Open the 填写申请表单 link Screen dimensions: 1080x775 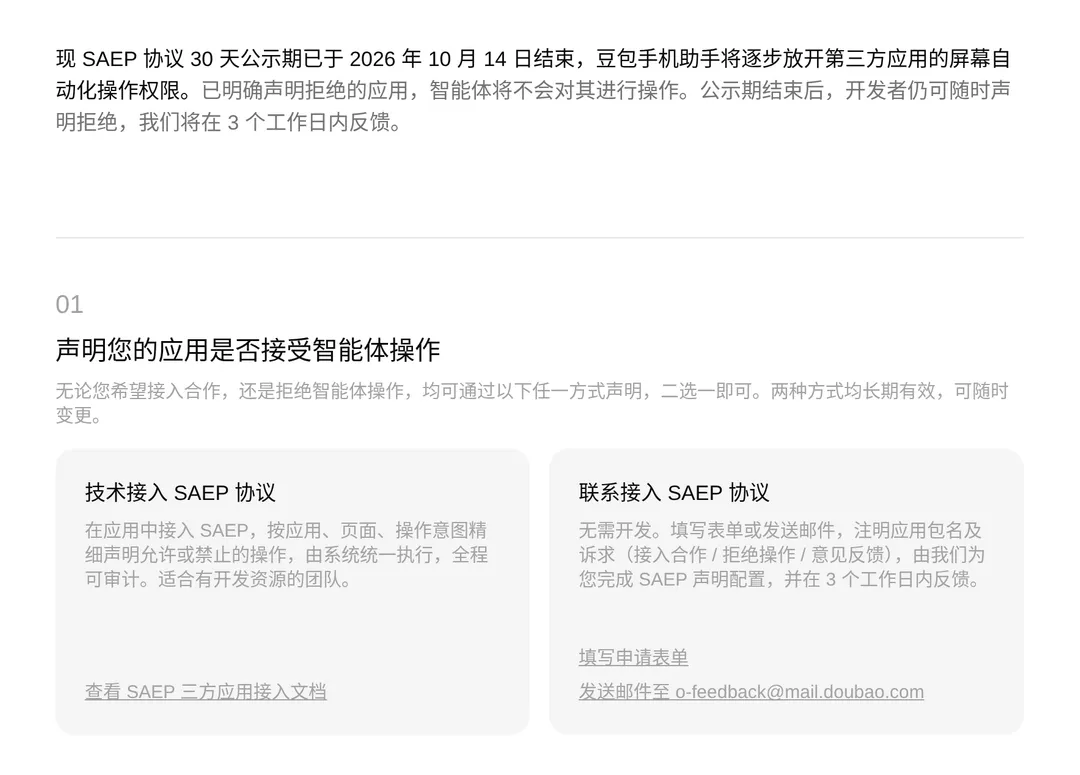click(633, 657)
